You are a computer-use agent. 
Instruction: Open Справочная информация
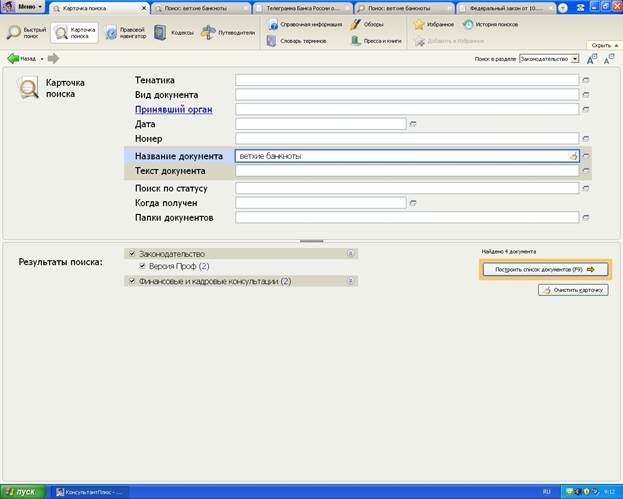[x=305, y=24]
